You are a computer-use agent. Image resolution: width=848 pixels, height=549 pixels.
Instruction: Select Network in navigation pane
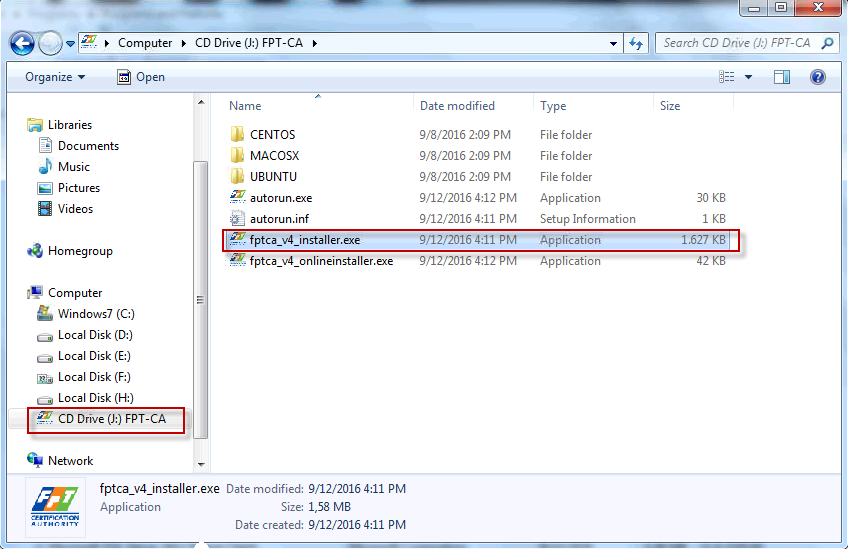click(70, 461)
